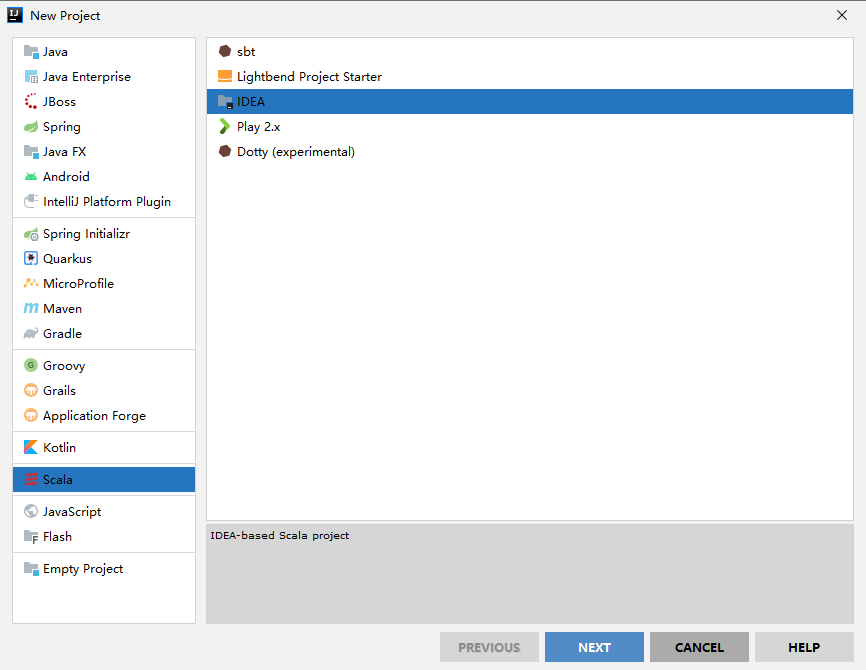Choose the Java FX folder icon
Viewport: 866px width, 670px height.
click(31, 151)
